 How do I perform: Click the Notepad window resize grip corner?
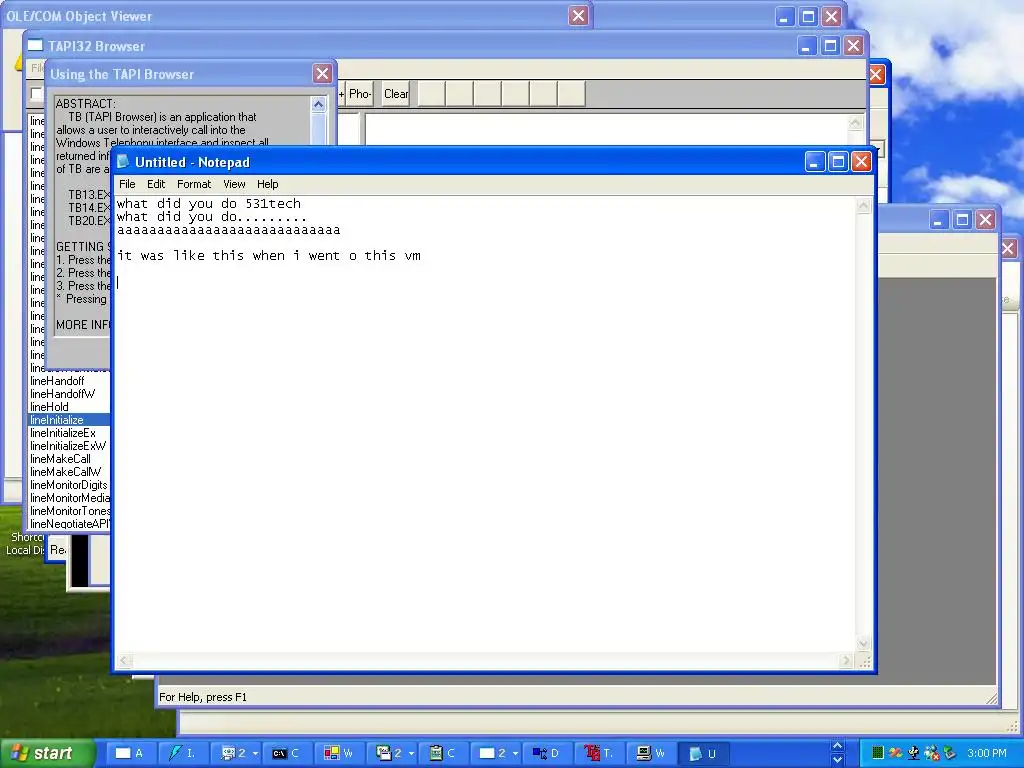coord(864,662)
